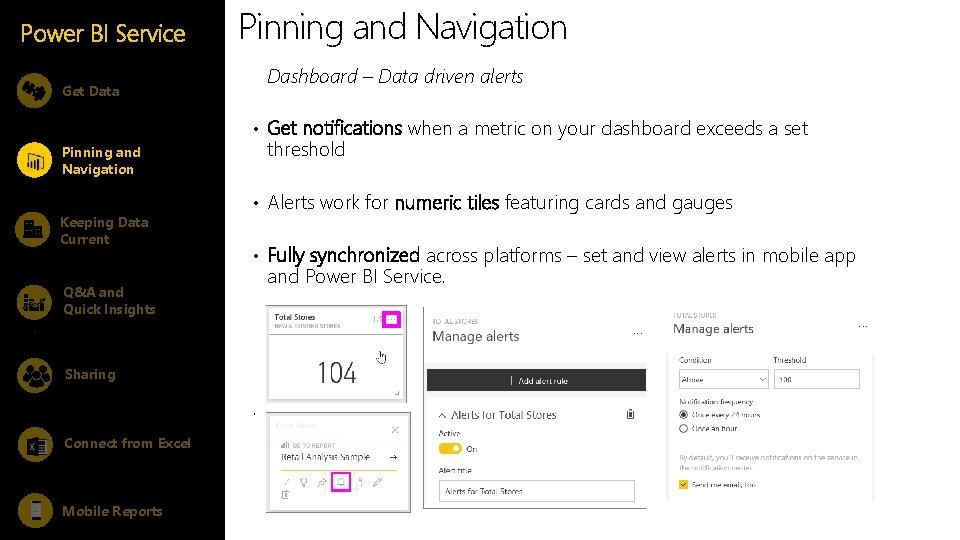Click the Connect from Excel icon
Screen dimensions: 960x540
(x=36, y=444)
